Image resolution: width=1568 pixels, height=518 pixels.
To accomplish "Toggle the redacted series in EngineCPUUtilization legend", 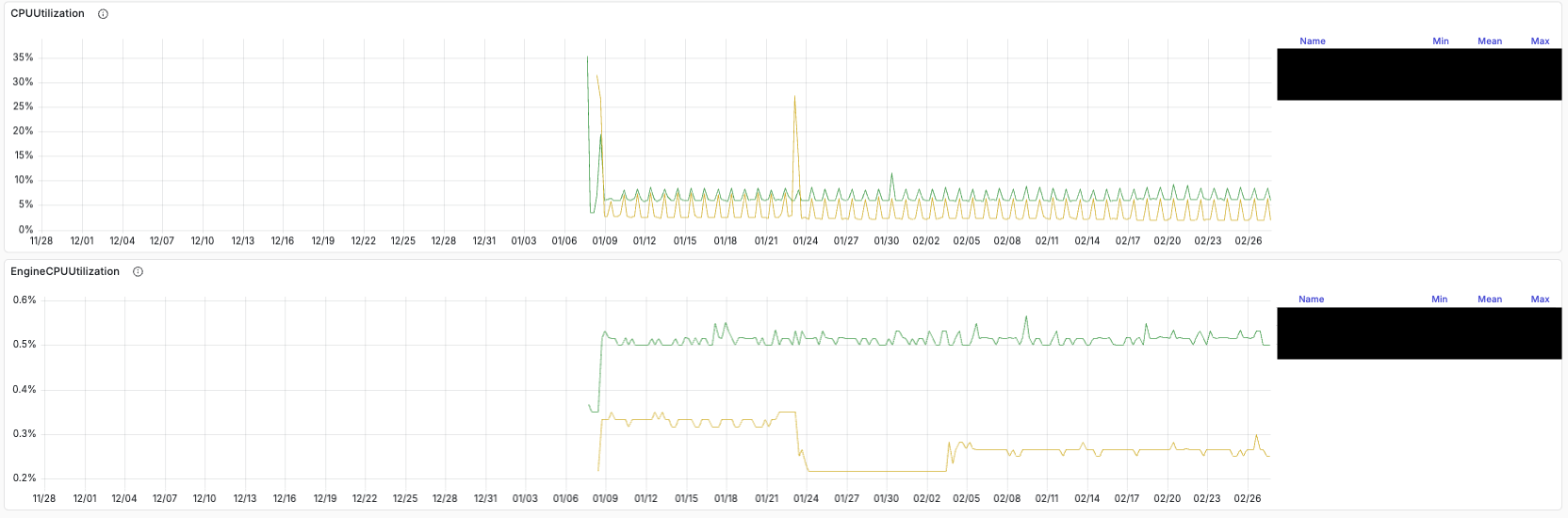I will tap(1418, 333).
